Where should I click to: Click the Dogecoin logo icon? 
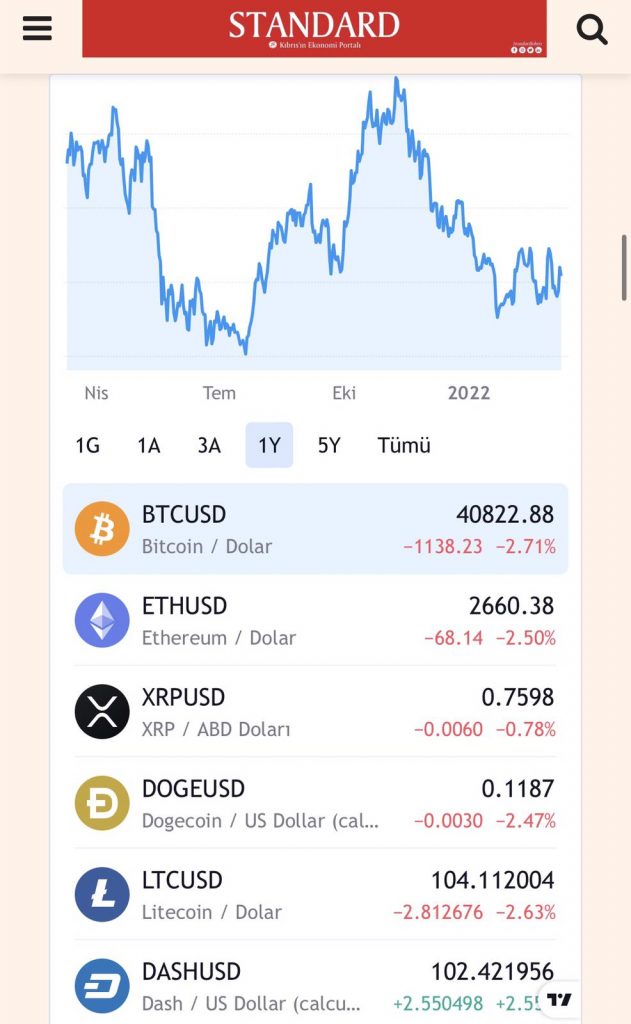(102, 803)
